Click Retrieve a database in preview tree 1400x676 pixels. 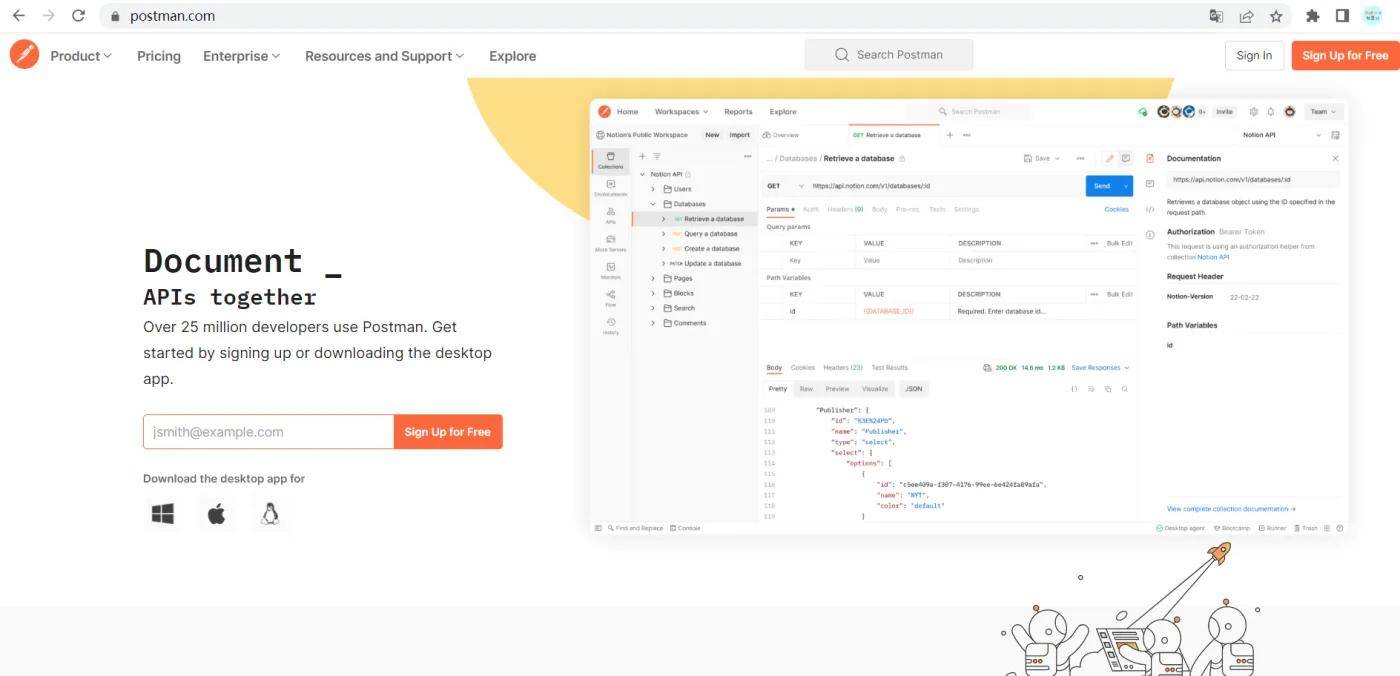pos(713,219)
